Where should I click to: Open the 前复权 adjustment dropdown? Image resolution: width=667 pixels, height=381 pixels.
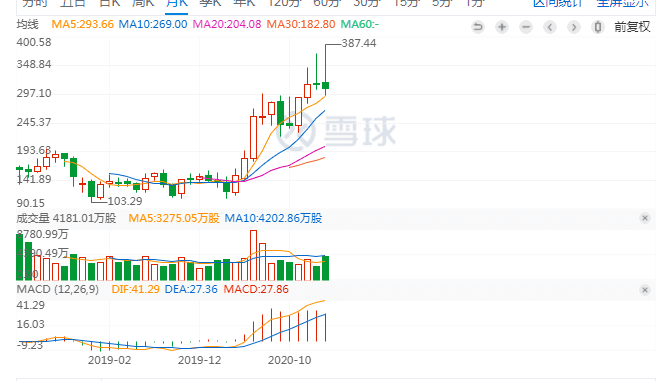[632, 27]
